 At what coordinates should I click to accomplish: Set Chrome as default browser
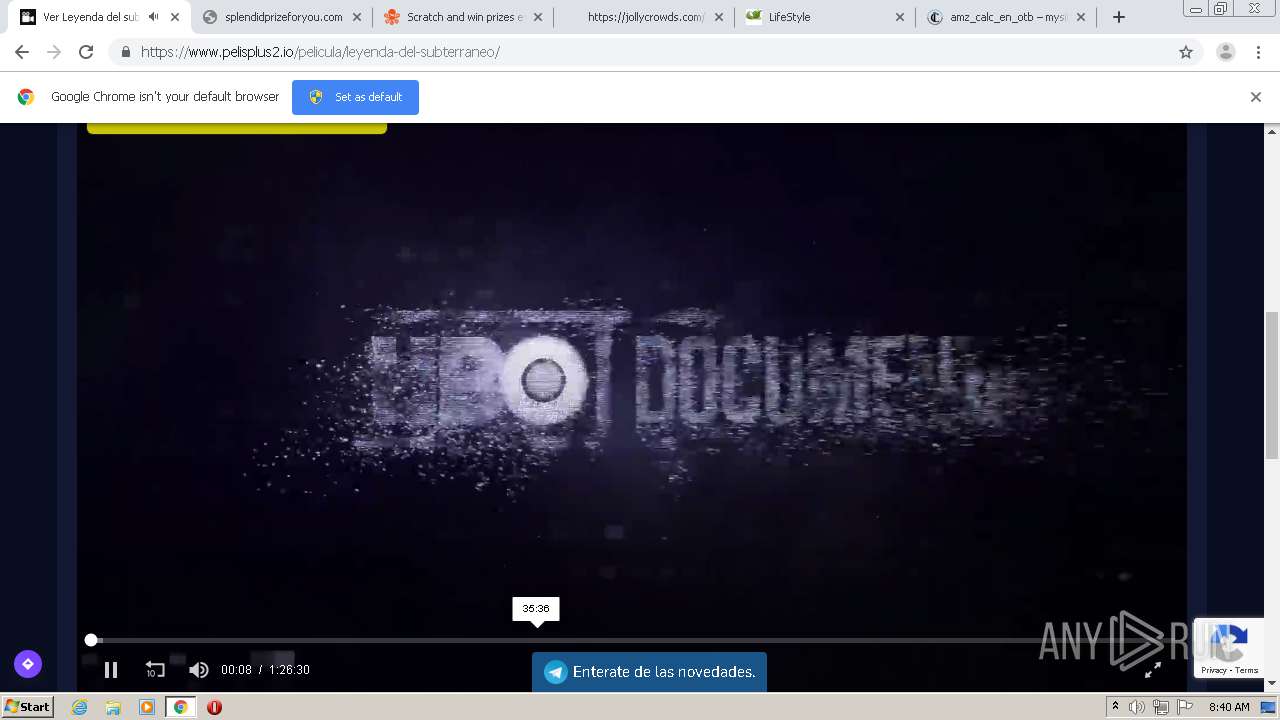click(x=355, y=97)
